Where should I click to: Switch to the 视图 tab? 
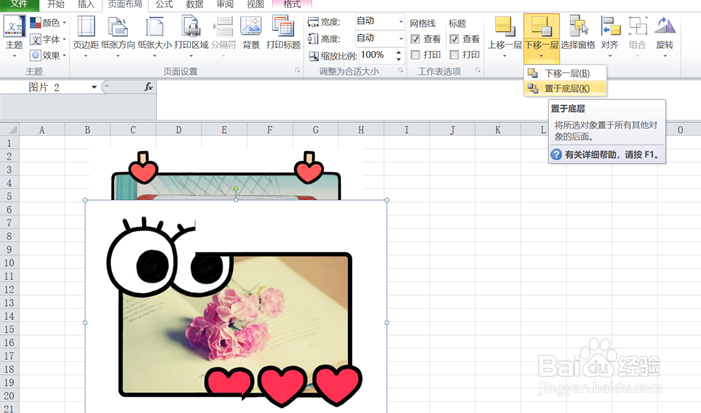255,4
